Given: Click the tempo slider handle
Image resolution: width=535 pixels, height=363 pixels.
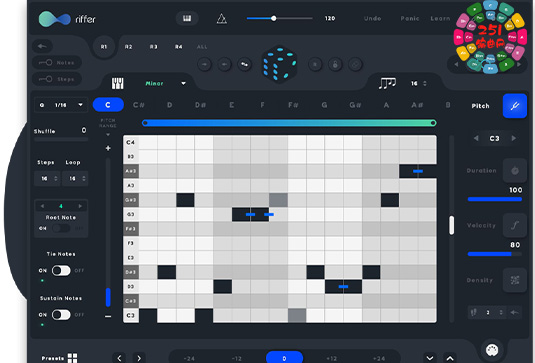Looking at the screenshot, I should [x=274, y=18].
